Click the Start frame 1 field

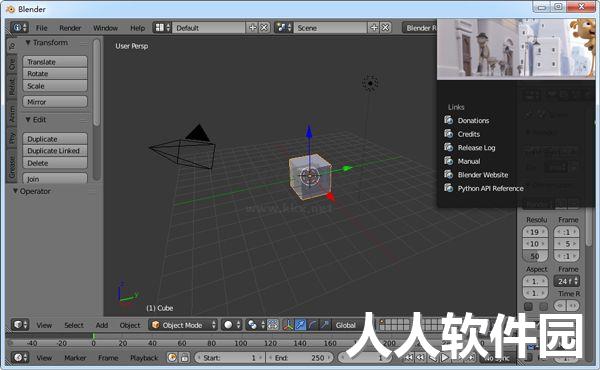[x=229, y=358]
